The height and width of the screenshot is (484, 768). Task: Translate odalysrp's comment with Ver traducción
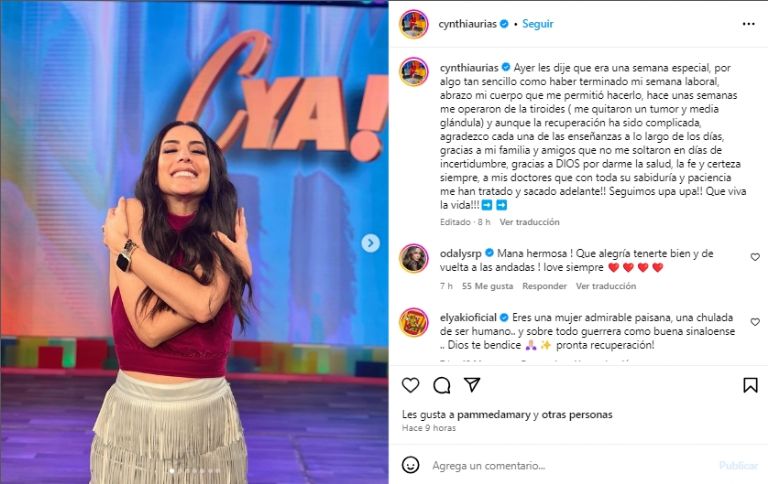point(605,286)
